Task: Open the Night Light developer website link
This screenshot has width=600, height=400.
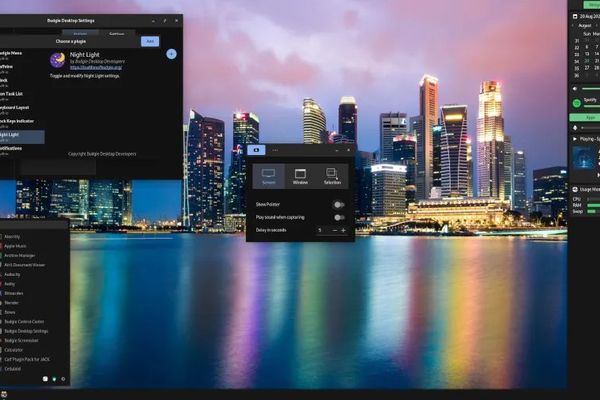Action: coord(96,67)
